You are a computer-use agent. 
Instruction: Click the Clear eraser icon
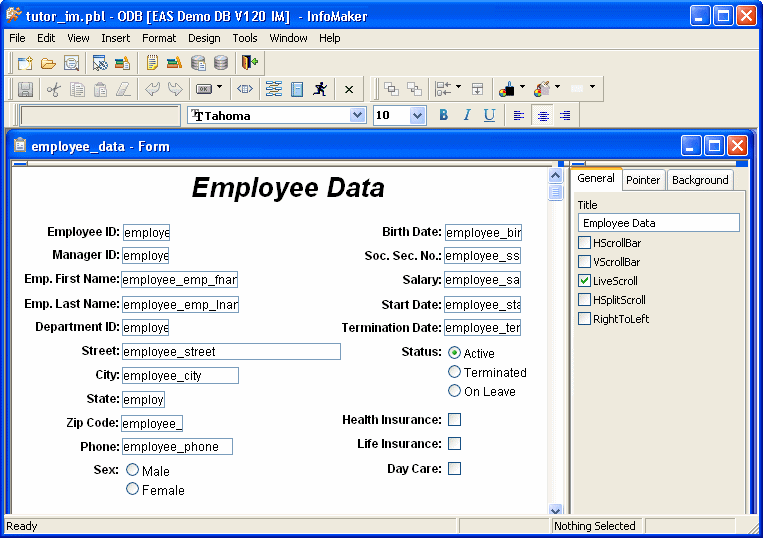124,90
